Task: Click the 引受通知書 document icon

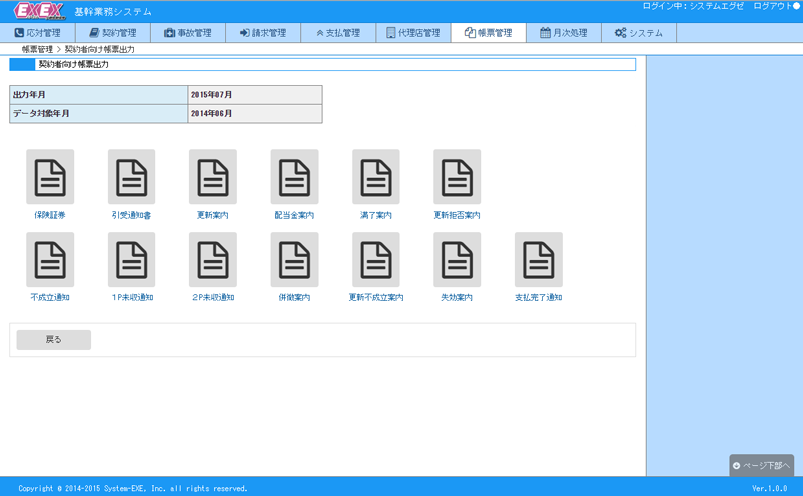Action: tap(132, 178)
